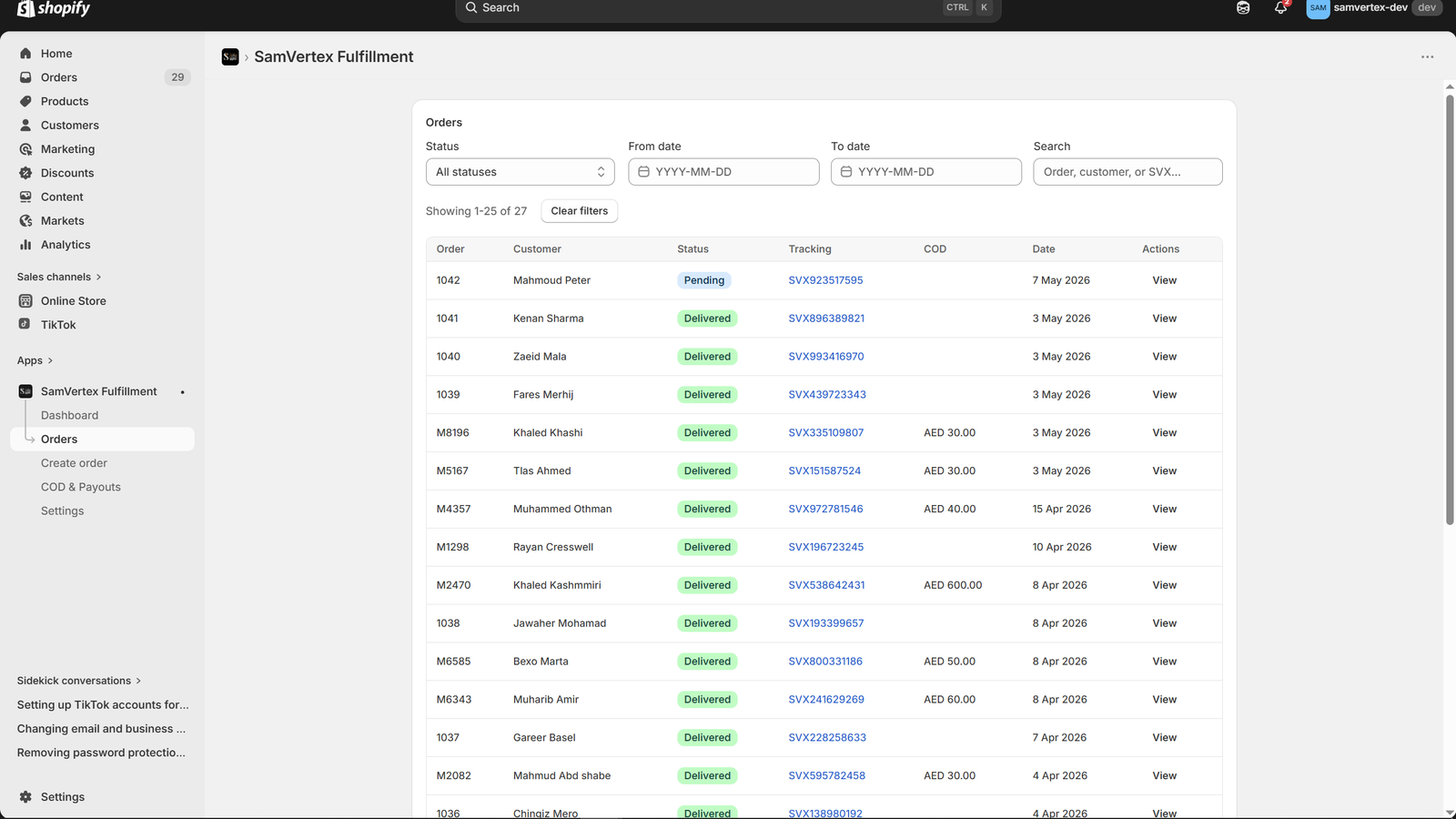
Task: Open the three-dot more actions menu
Action: (x=1427, y=56)
